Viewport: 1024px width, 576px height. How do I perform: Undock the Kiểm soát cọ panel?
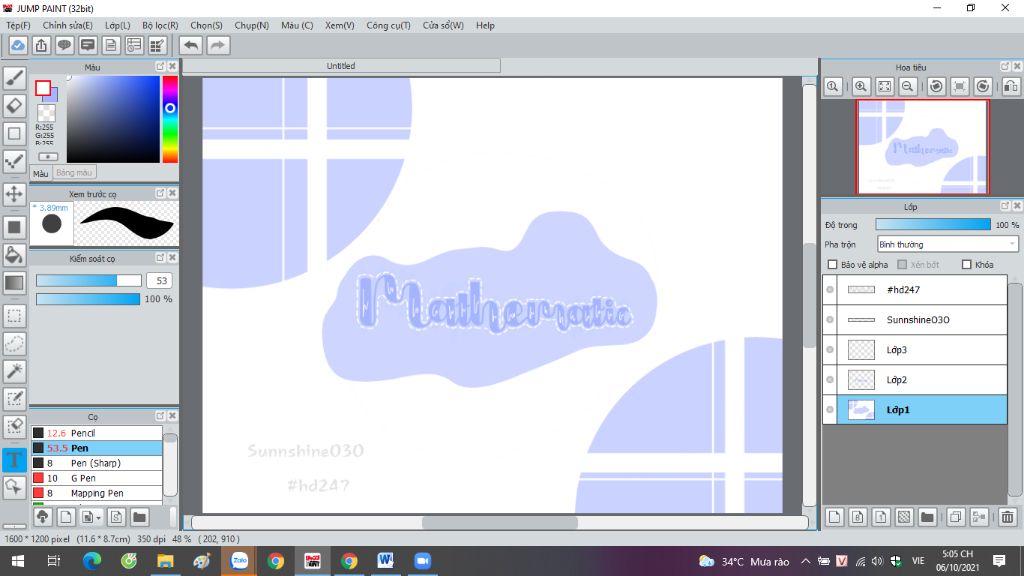click(160, 258)
